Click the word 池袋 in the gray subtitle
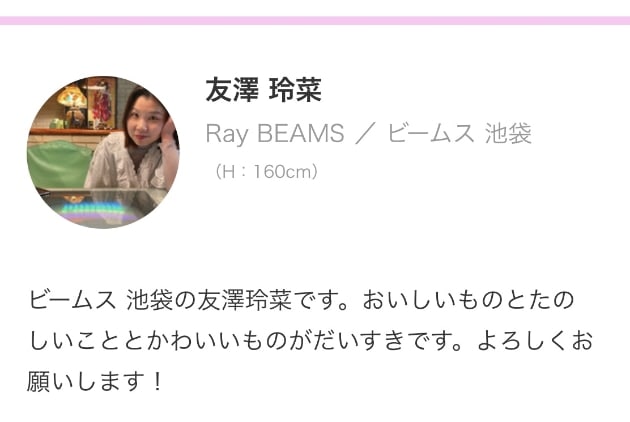630x422 pixels. coord(508,133)
